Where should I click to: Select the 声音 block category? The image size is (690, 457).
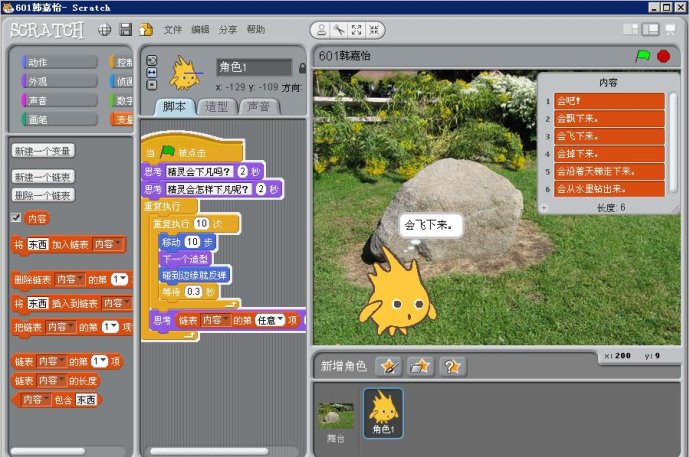point(59,101)
